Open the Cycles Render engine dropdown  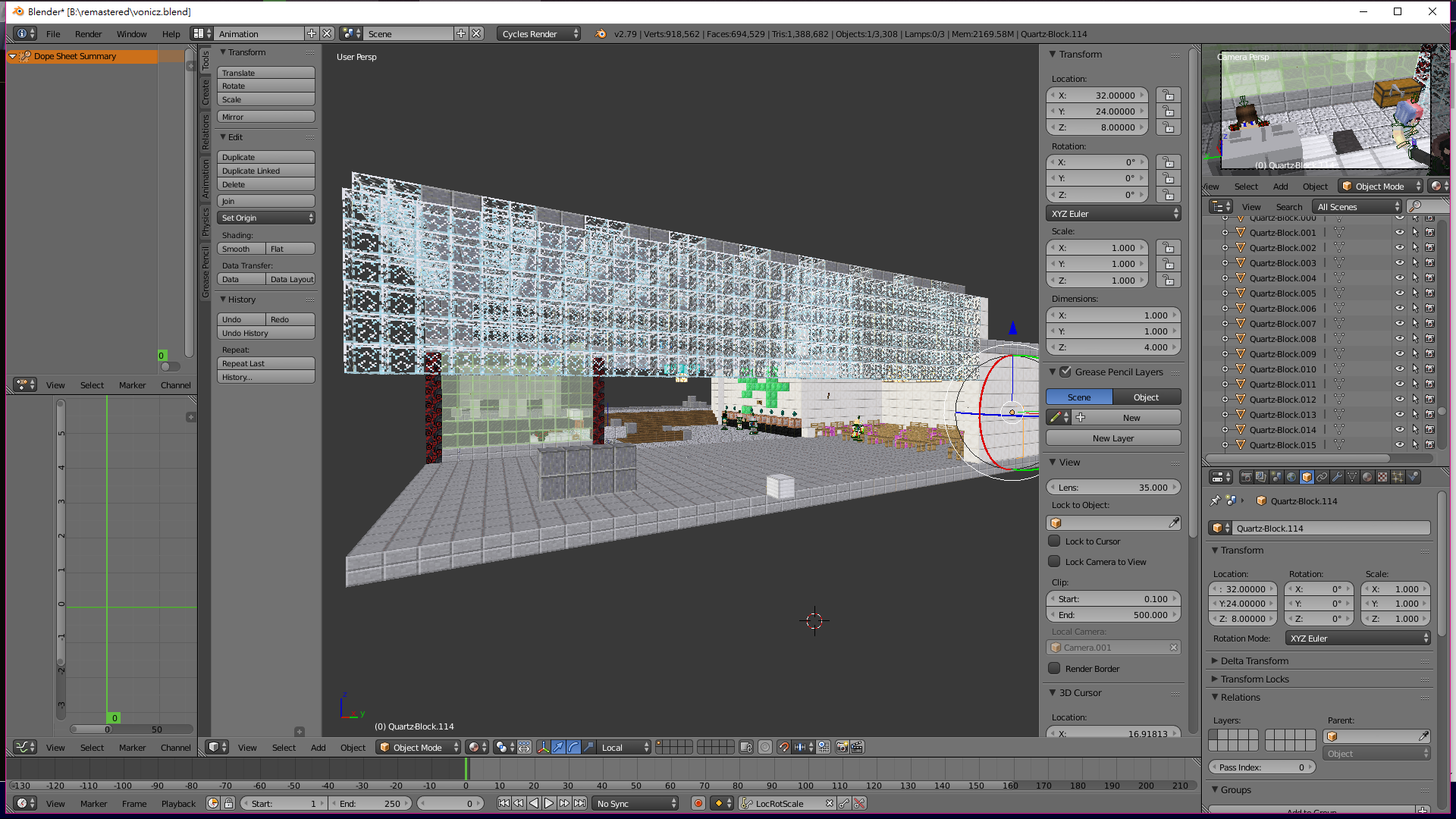538,34
